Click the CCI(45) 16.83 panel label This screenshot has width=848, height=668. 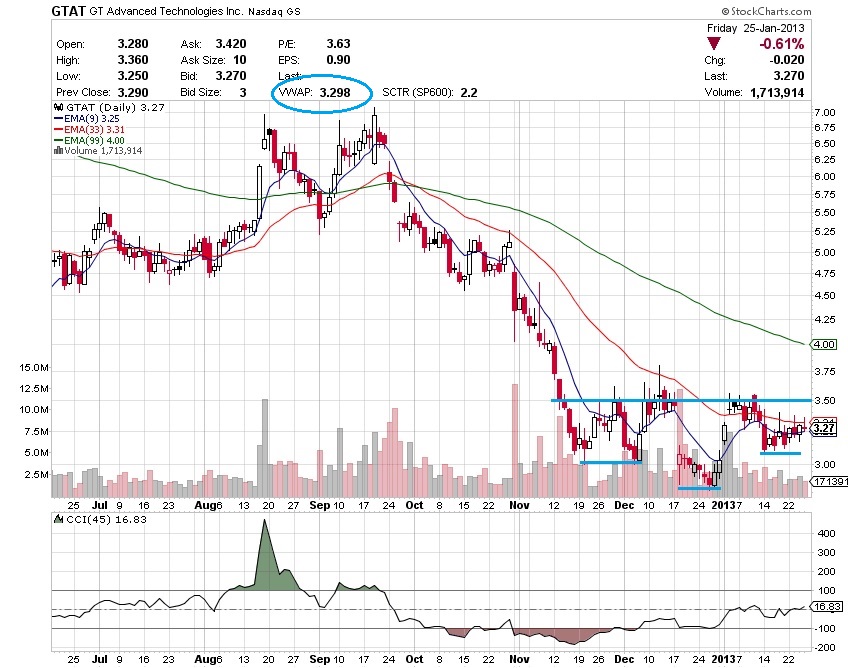pos(105,519)
